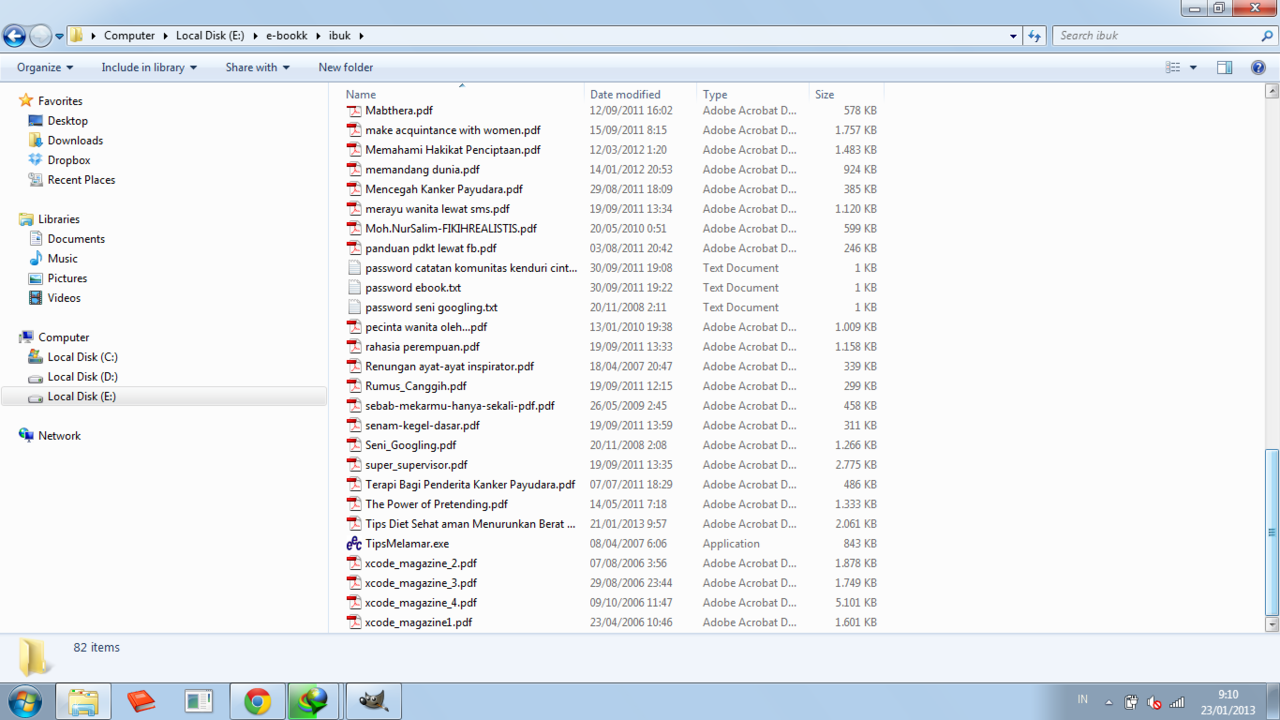Viewport: 1280px width, 720px height.
Task: Click the volume muted tray icon
Action: click(x=1154, y=702)
